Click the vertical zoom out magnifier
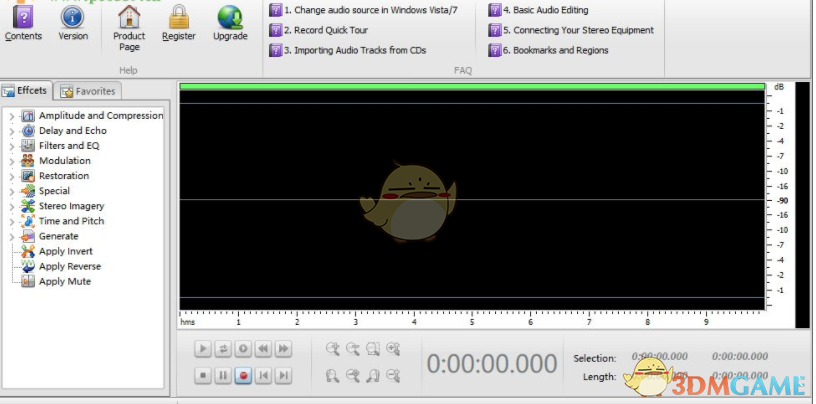 (x=393, y=375)
